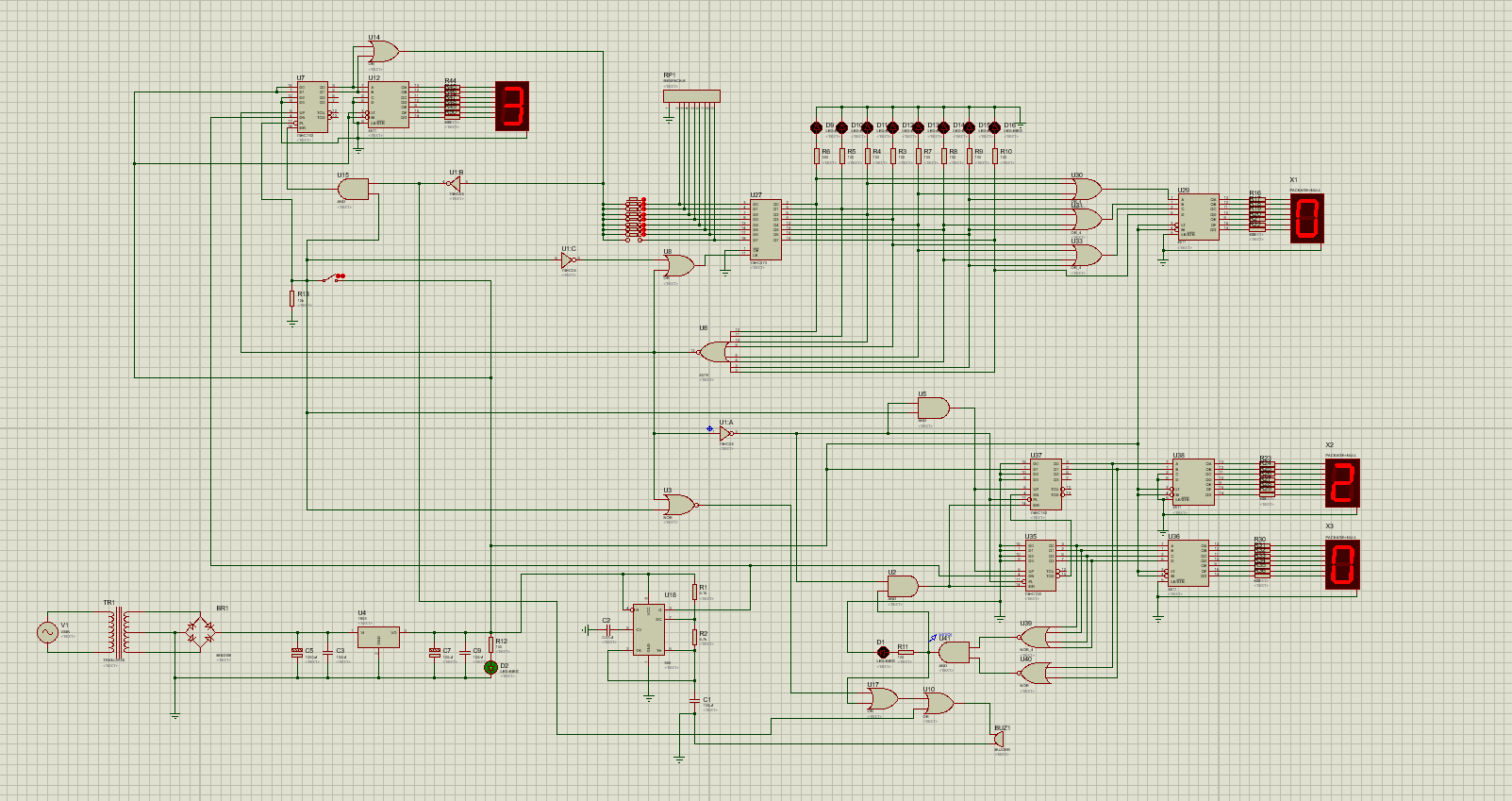1512x801 pixels.
Task: Select capacitor C2
Action: point(608,629)
